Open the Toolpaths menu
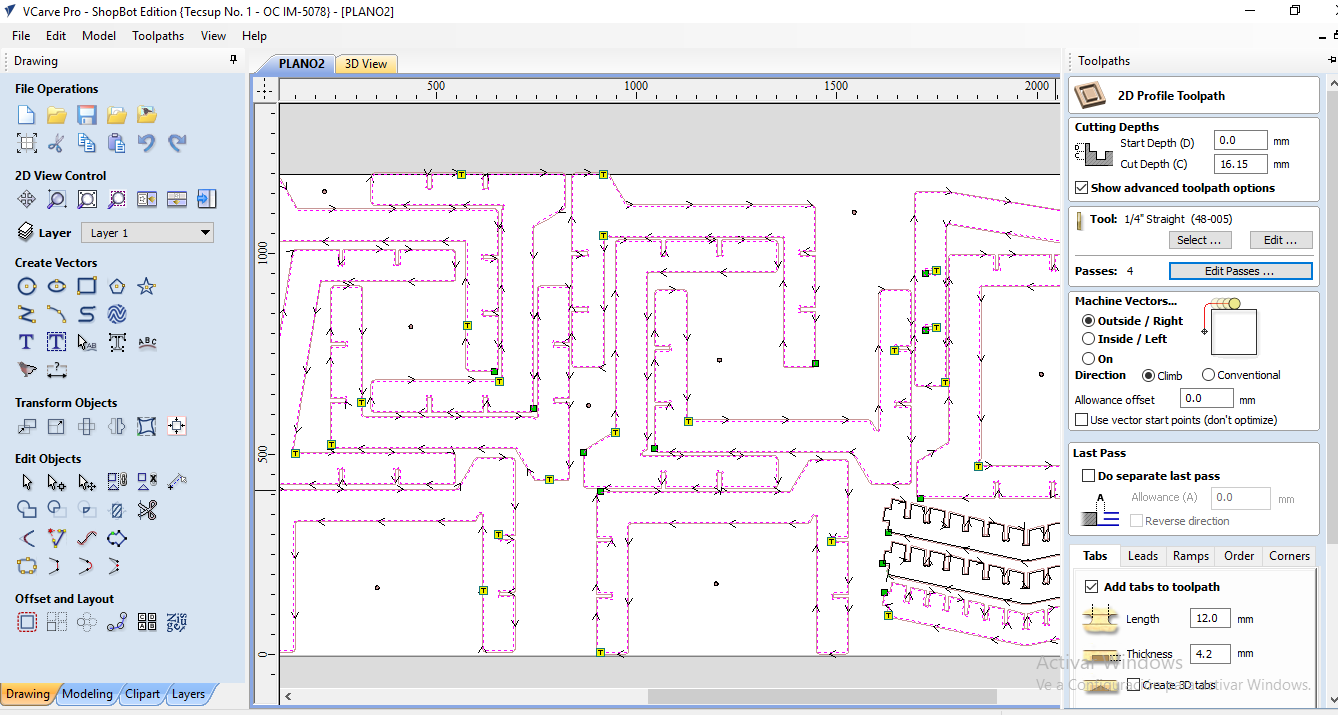Image resolution: width=1338 pixels, height=715 pixels. tap(158, 36)
